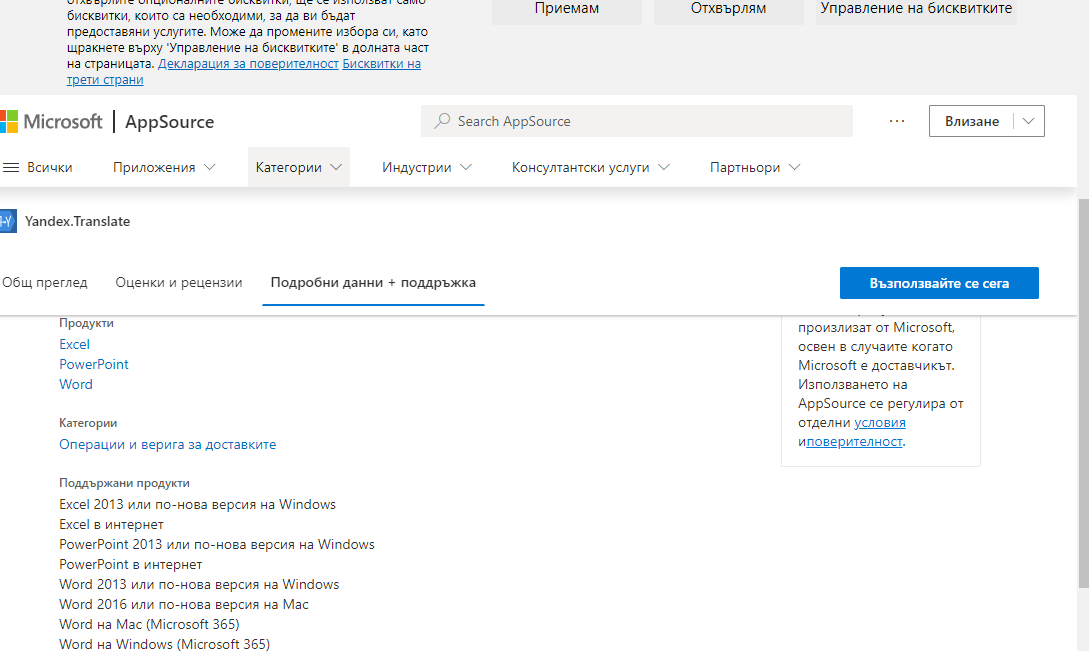The height and width of the screenshot is (651, 1089).
Task: Expand the Партньори dropdown
Action: 755,167
